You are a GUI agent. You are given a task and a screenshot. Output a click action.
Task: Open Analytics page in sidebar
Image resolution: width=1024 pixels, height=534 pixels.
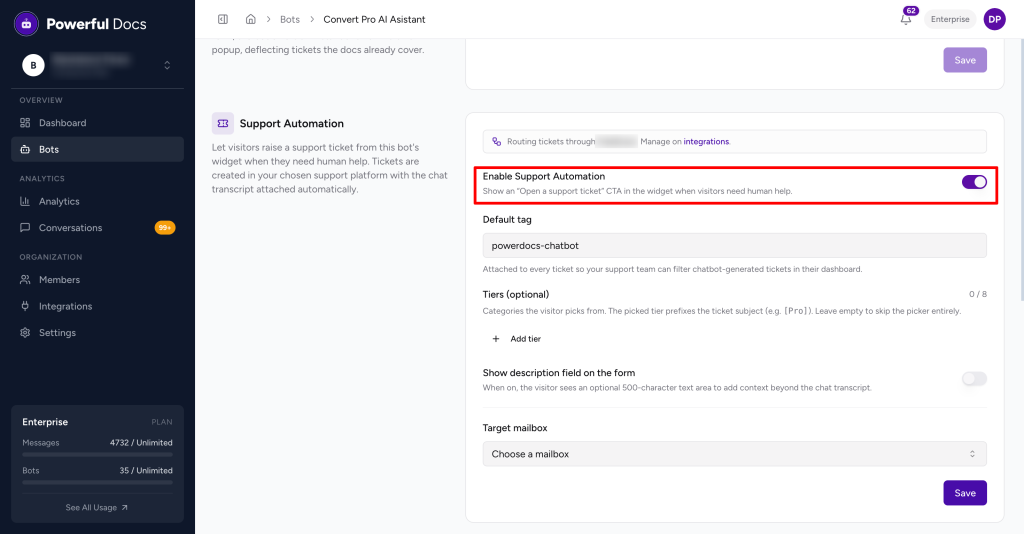(97, 201)
